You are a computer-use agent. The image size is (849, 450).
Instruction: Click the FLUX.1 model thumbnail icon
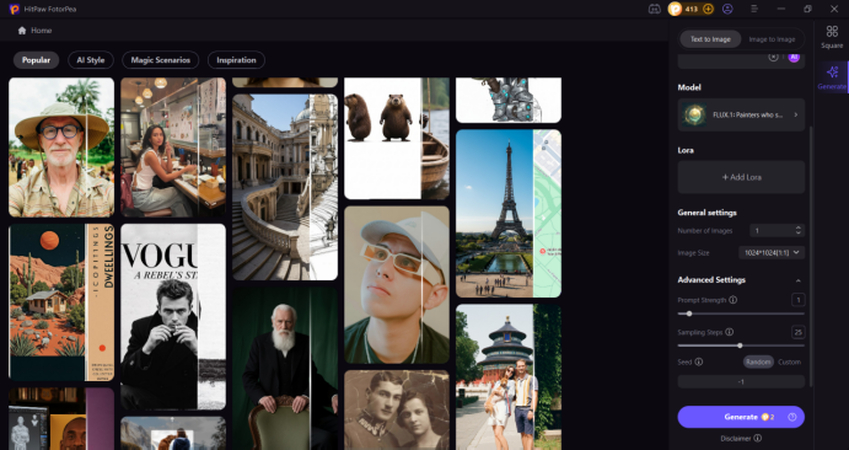(694, 115)
